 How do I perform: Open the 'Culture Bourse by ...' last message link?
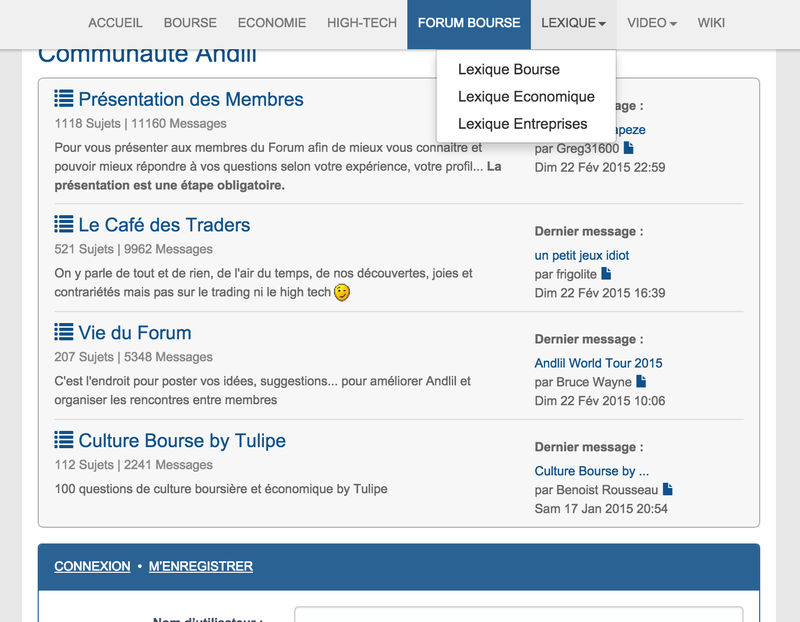point(592,471)
